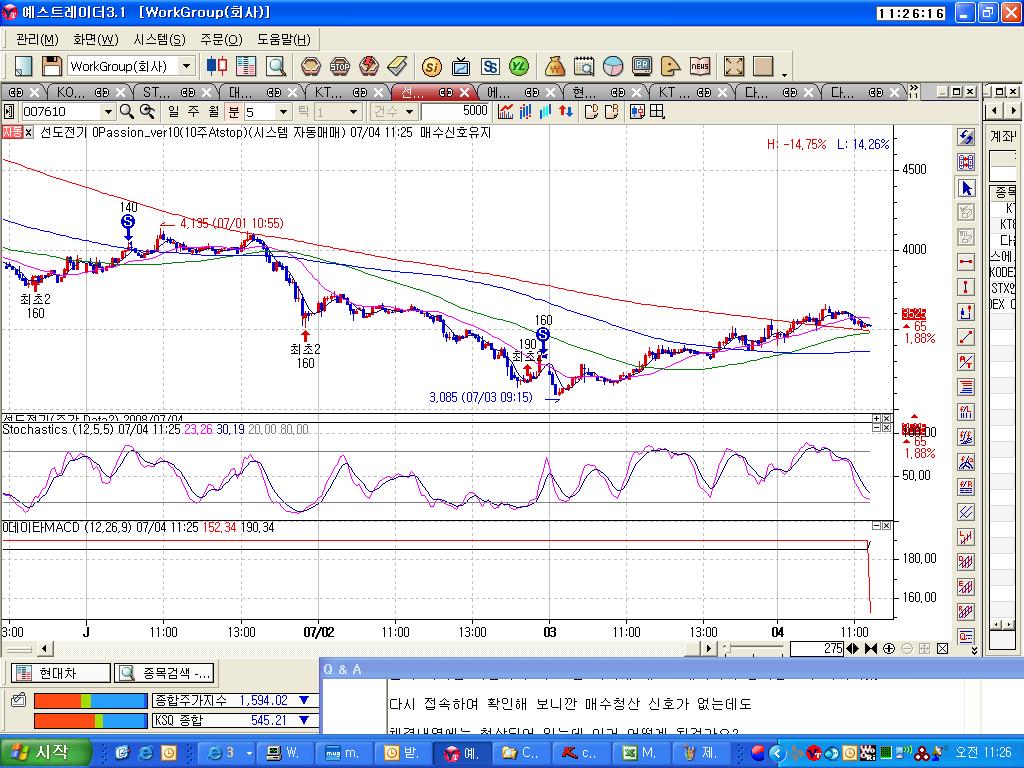Open the 주문(O) menu
1024x768 pixels.
tap(220, 39)
